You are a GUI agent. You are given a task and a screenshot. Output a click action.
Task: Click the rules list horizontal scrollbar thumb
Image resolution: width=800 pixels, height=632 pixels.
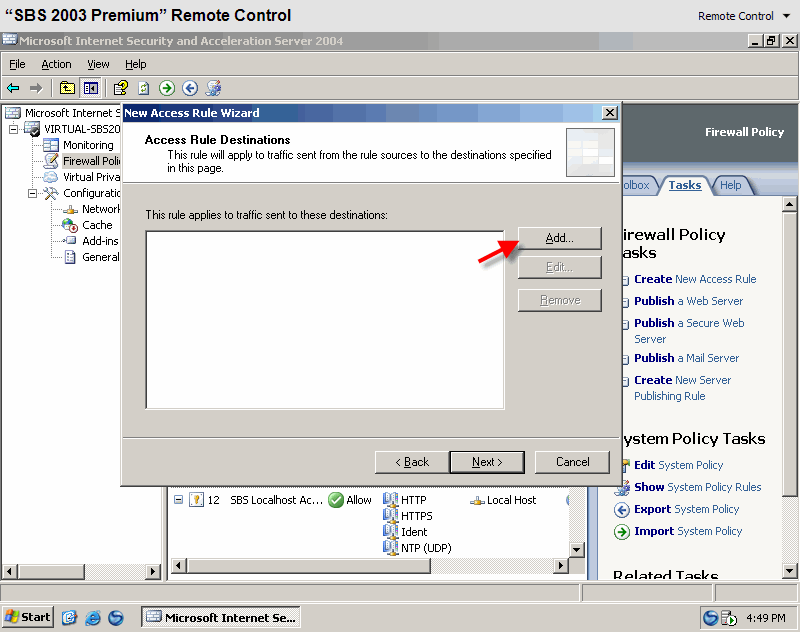309,565
